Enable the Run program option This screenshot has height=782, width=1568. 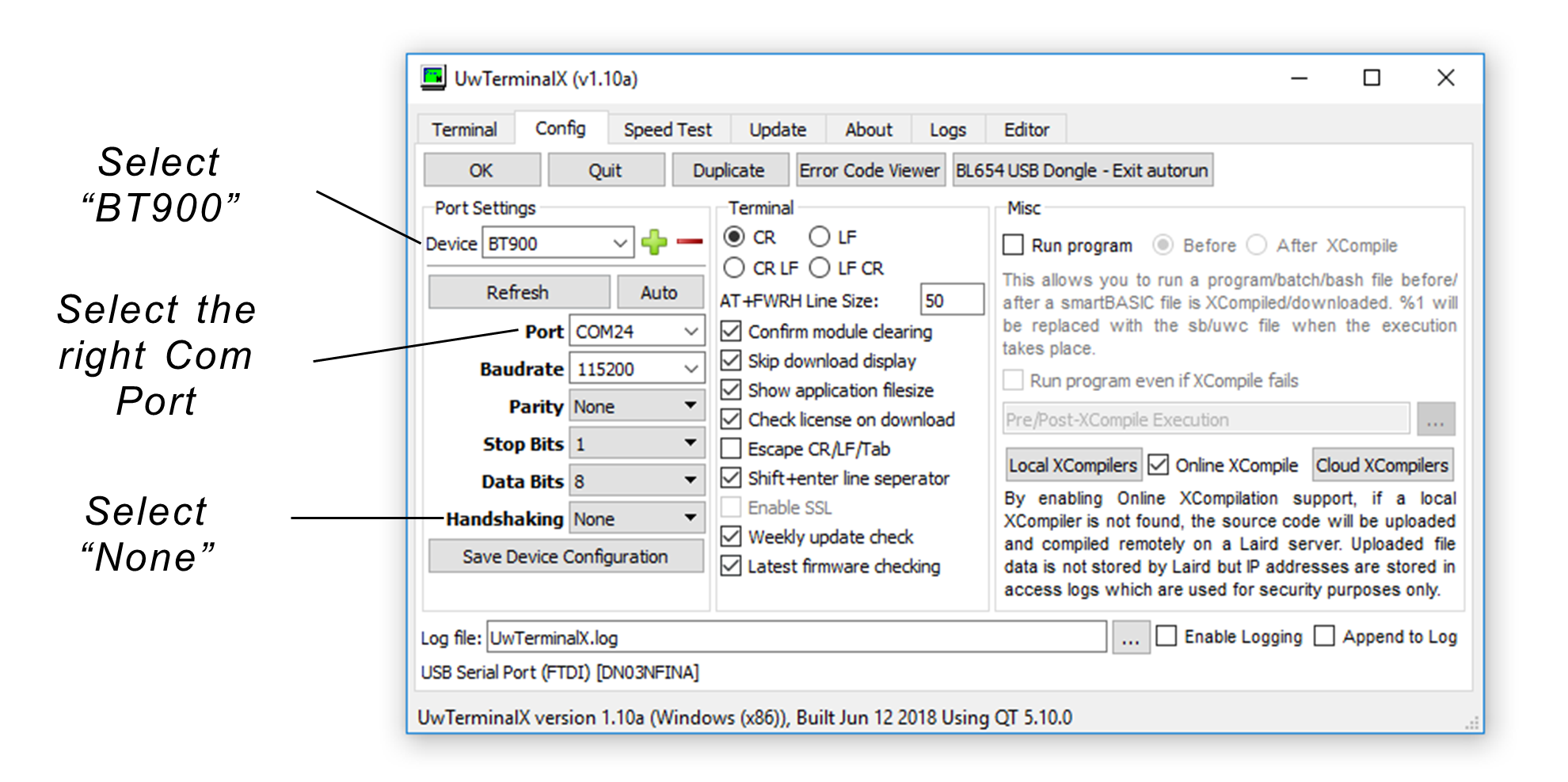[x=1012, y=245]
